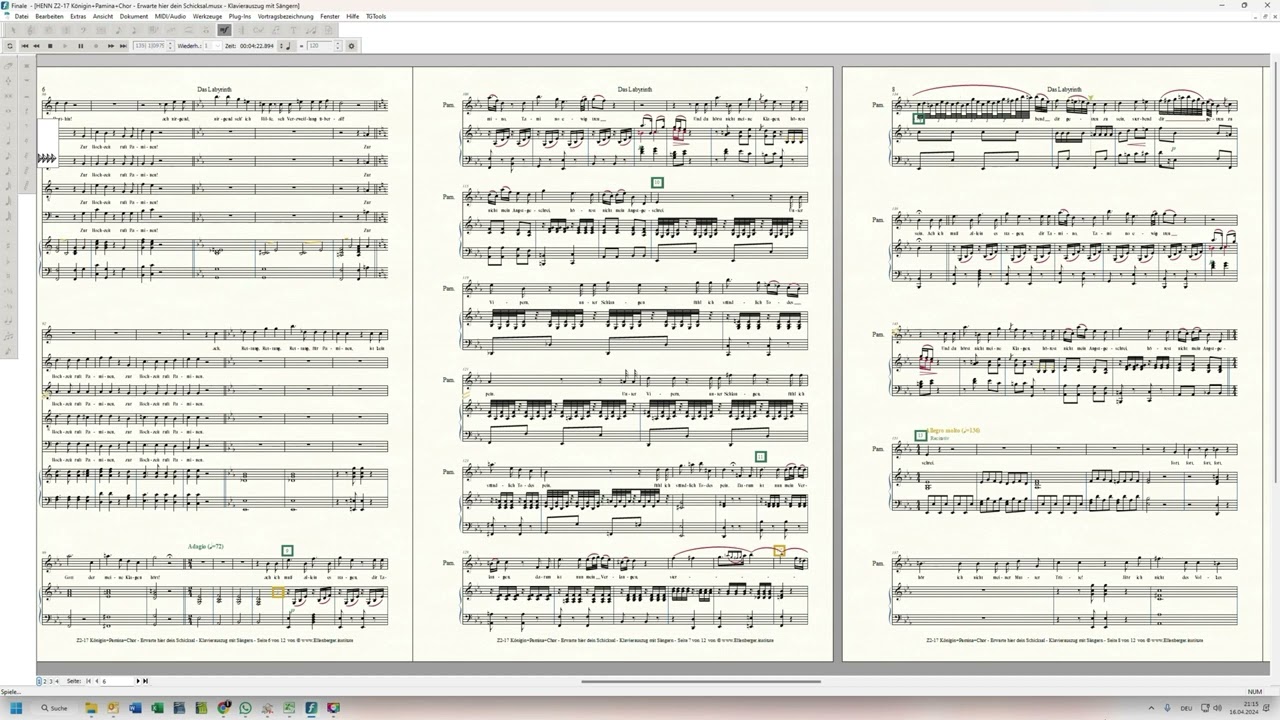Click the Allegro molto tempo marking
The width and height of the screenshot is (1280, 720).
(x=954, y=431)
